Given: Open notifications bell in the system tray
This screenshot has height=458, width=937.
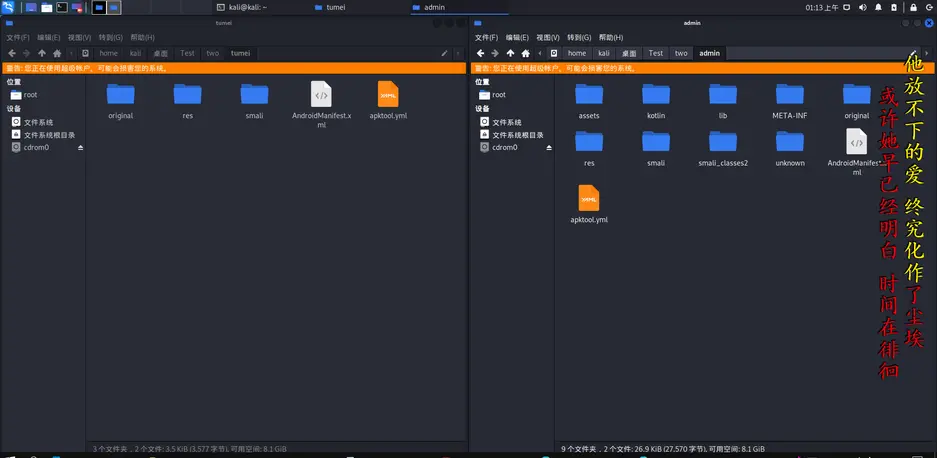Looking at the screenshot, I should 878,7.
